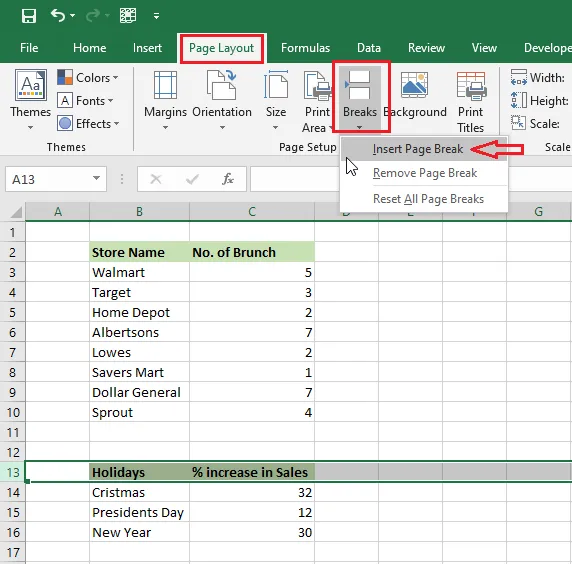Click the Undo arrow icon
This screenshot has height=564, width=572.
click(x=58, y=15)
